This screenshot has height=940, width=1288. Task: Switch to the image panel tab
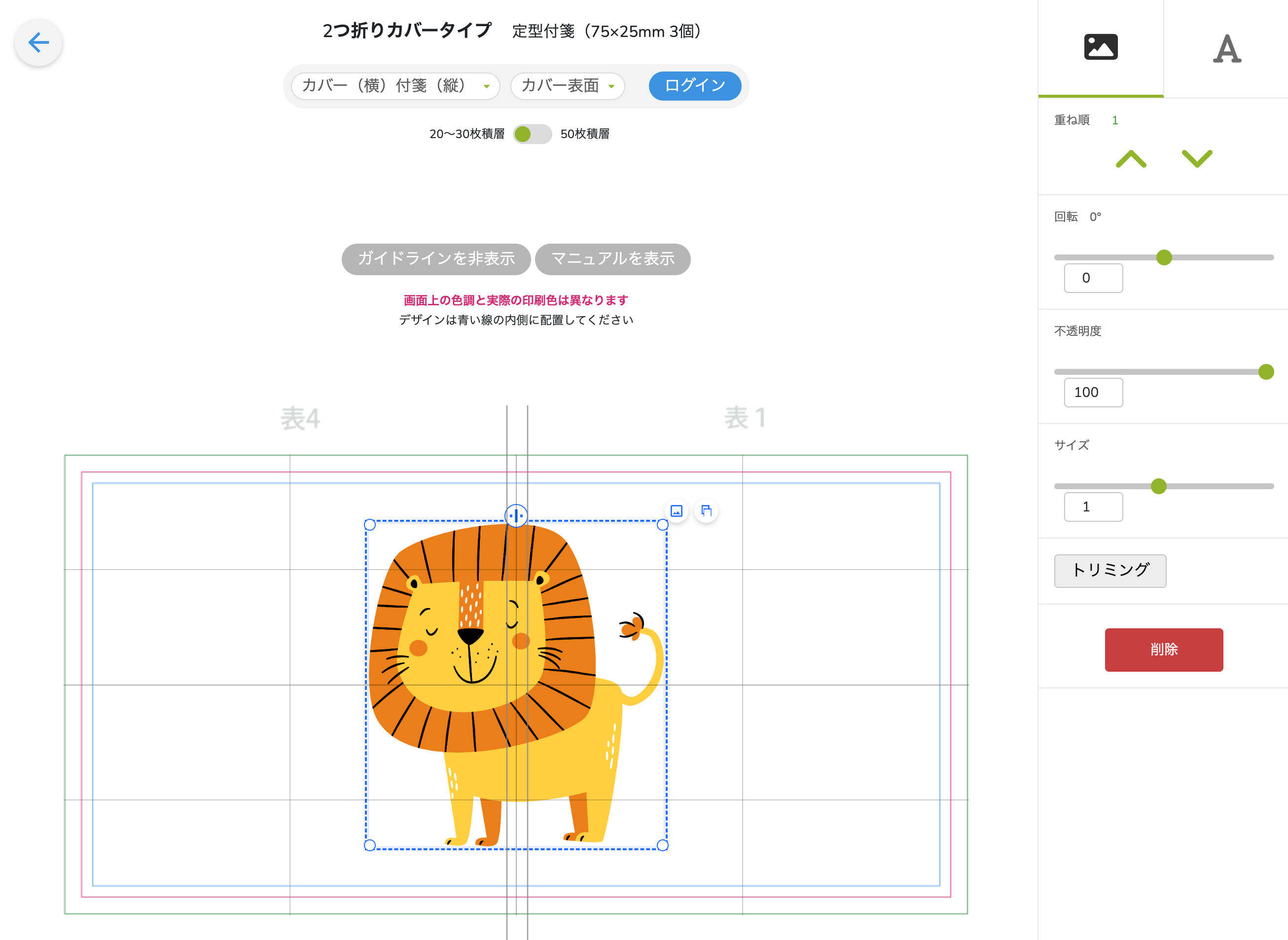1101,47
